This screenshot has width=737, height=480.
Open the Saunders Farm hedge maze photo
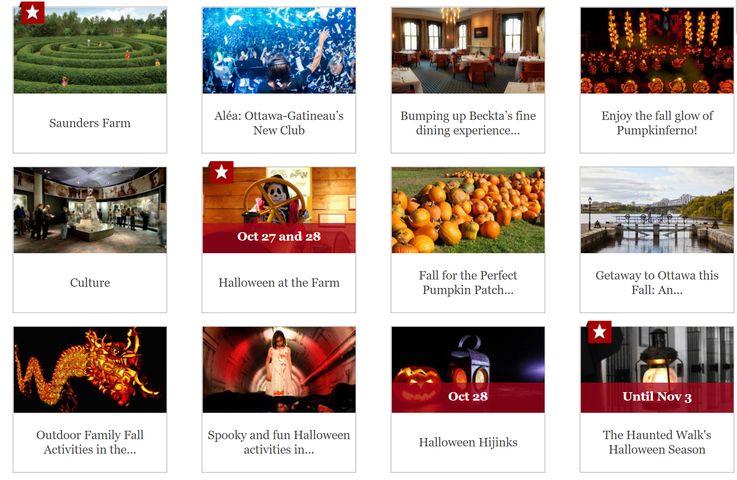point(90,50)
